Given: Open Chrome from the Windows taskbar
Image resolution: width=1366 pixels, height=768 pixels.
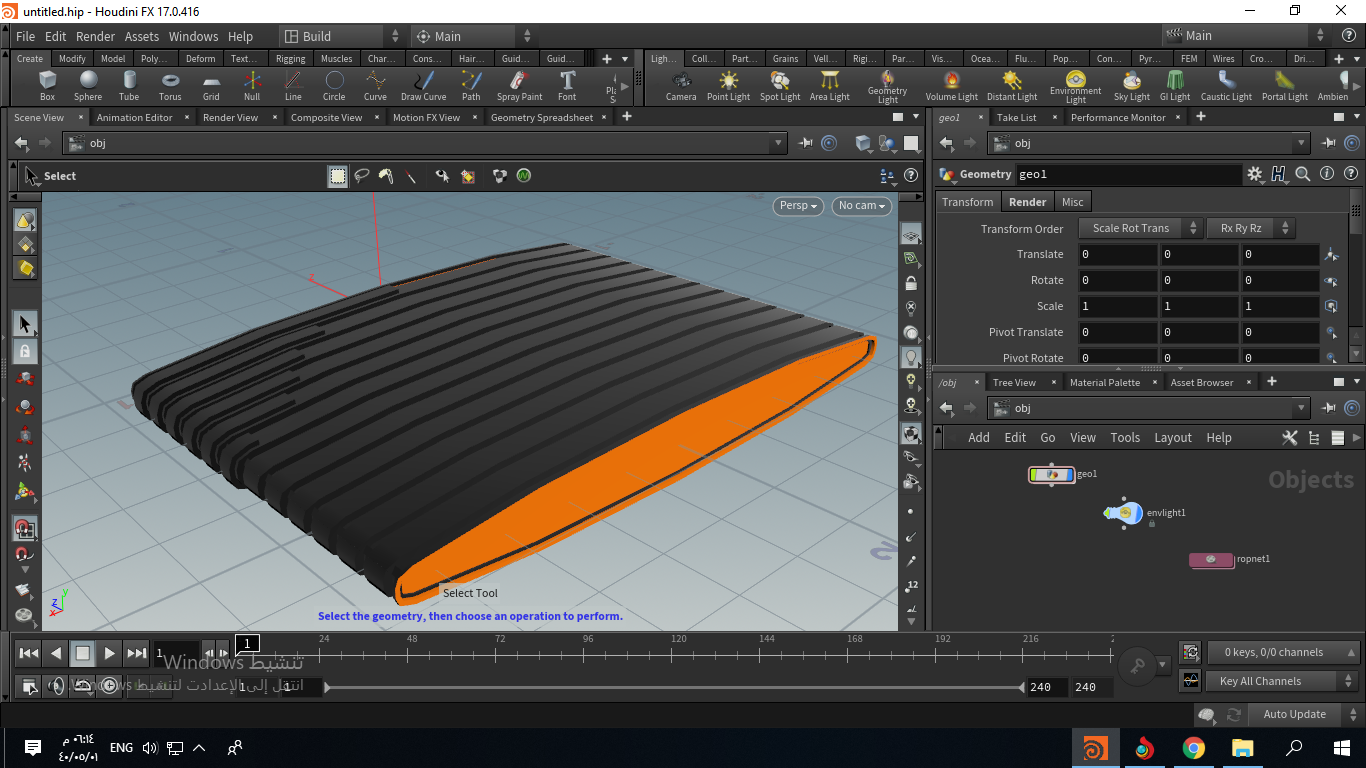Looking at the screenshot, I should [x=1194, y=748].
